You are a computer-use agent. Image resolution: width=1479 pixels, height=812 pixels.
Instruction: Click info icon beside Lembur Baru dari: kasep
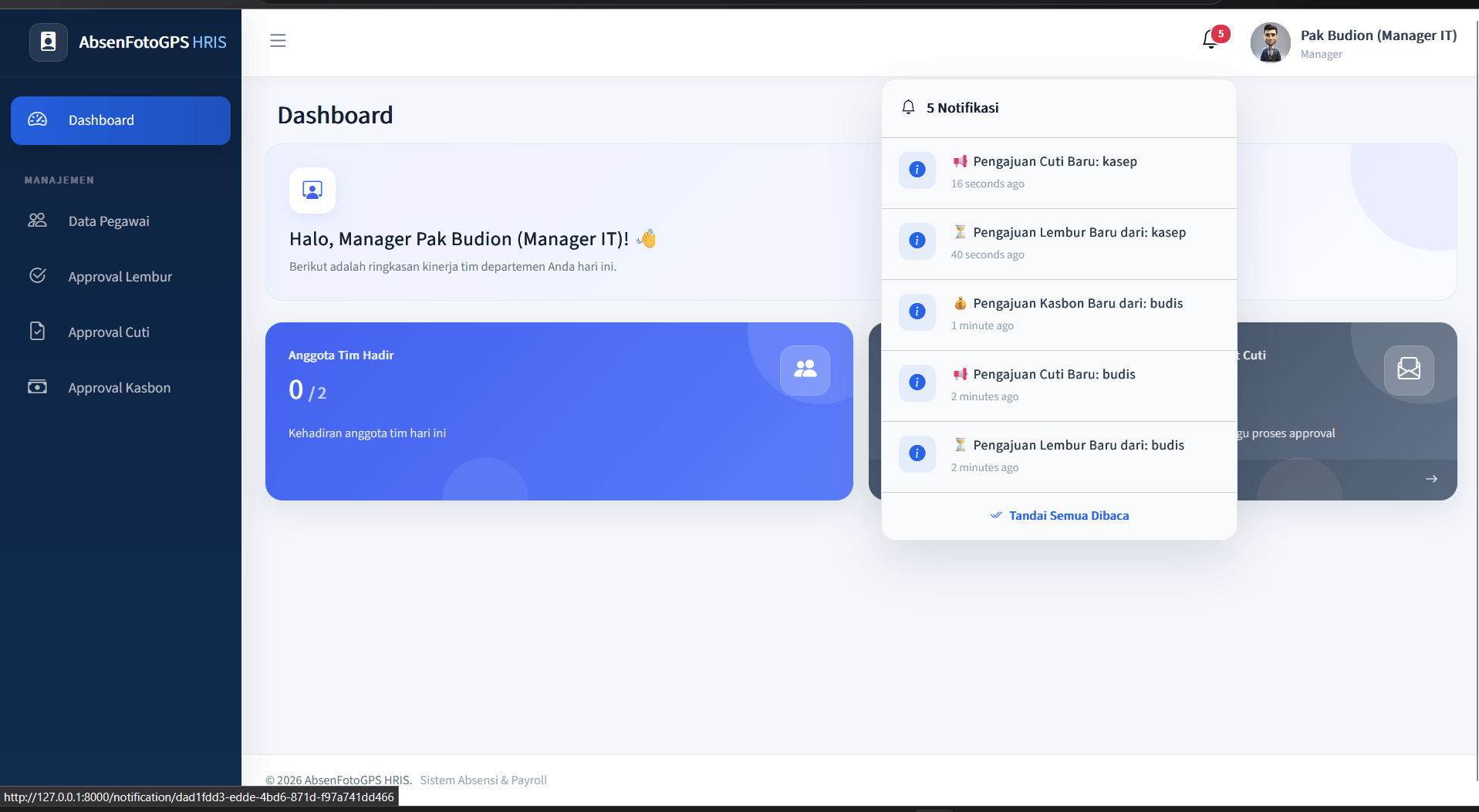(917, 241)
